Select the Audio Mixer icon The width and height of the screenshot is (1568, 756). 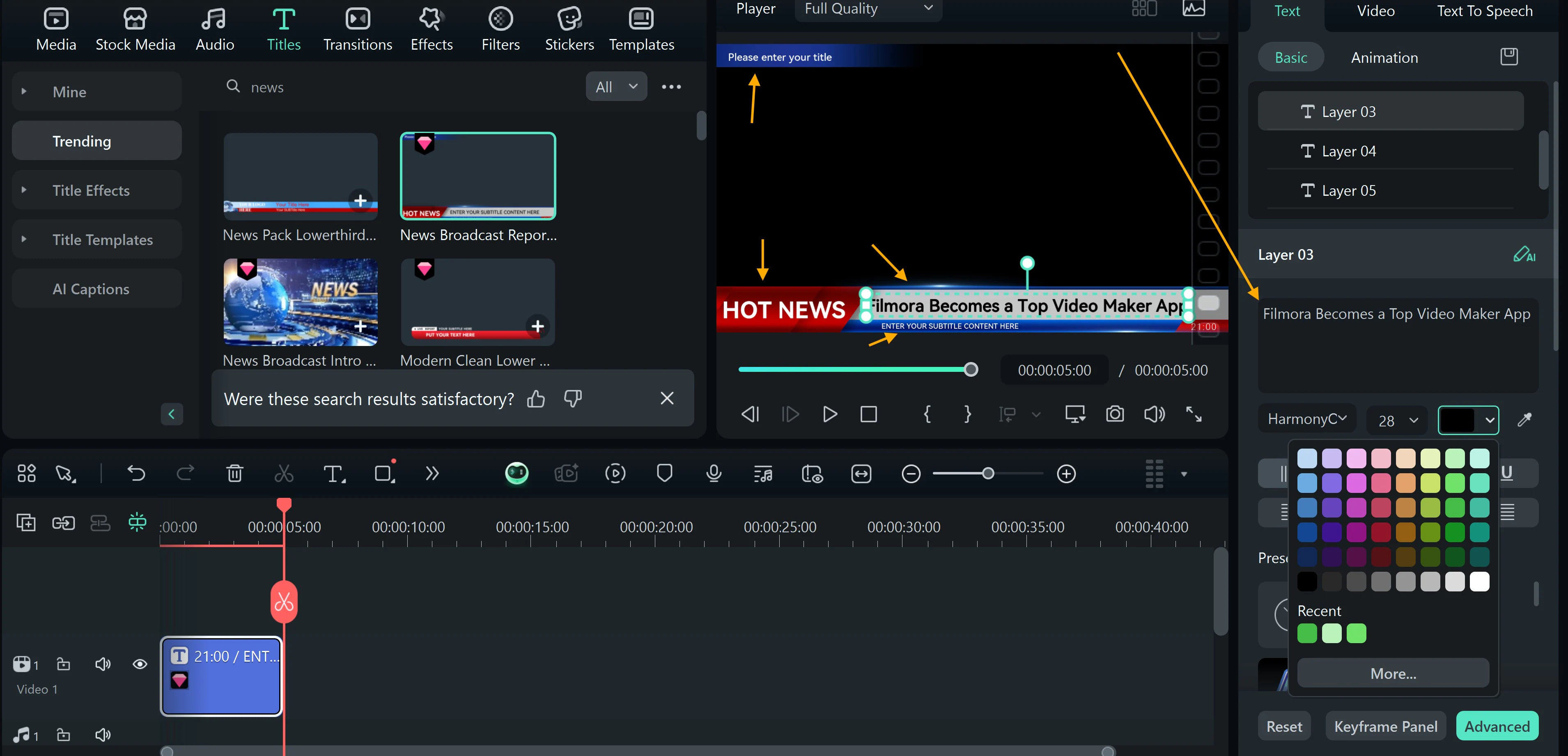click(x=763, y=473)
